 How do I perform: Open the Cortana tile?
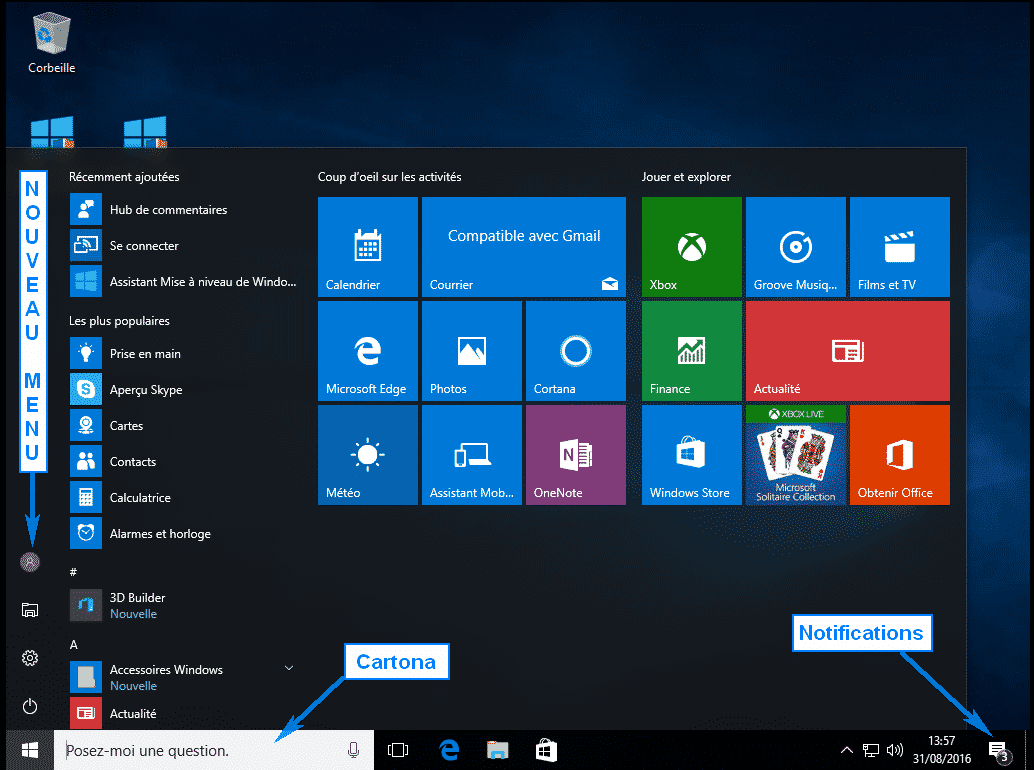(575, 351)
